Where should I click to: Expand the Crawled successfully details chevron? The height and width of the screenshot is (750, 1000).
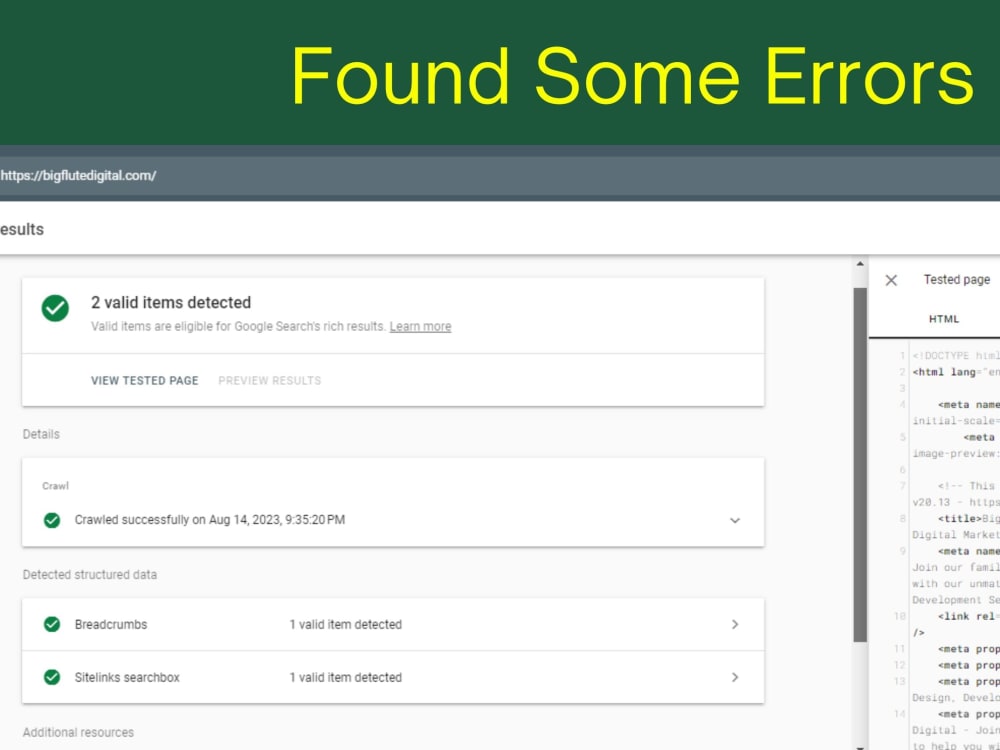click(x=735, y=520)
